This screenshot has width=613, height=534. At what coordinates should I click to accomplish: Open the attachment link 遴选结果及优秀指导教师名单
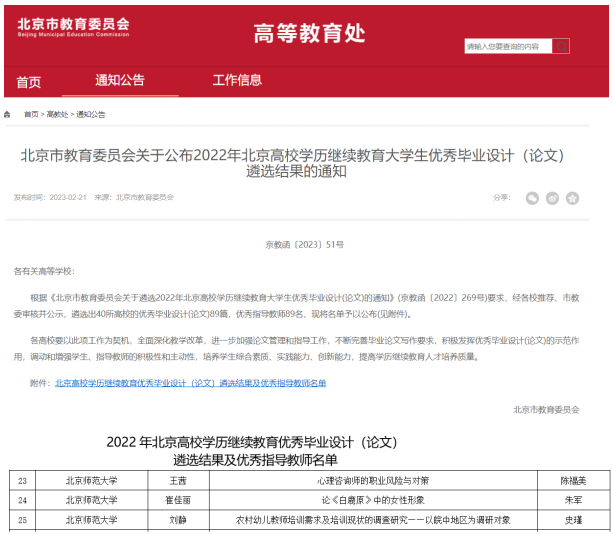point(191,383)
